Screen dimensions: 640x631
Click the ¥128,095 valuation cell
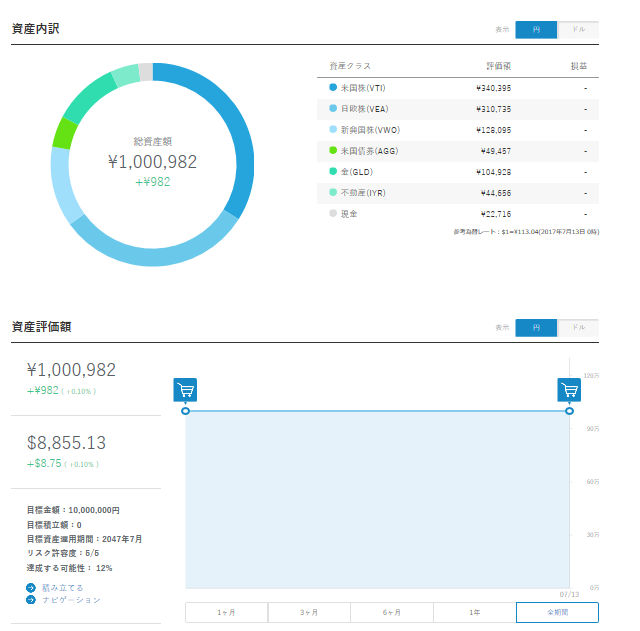click(493, 130)
